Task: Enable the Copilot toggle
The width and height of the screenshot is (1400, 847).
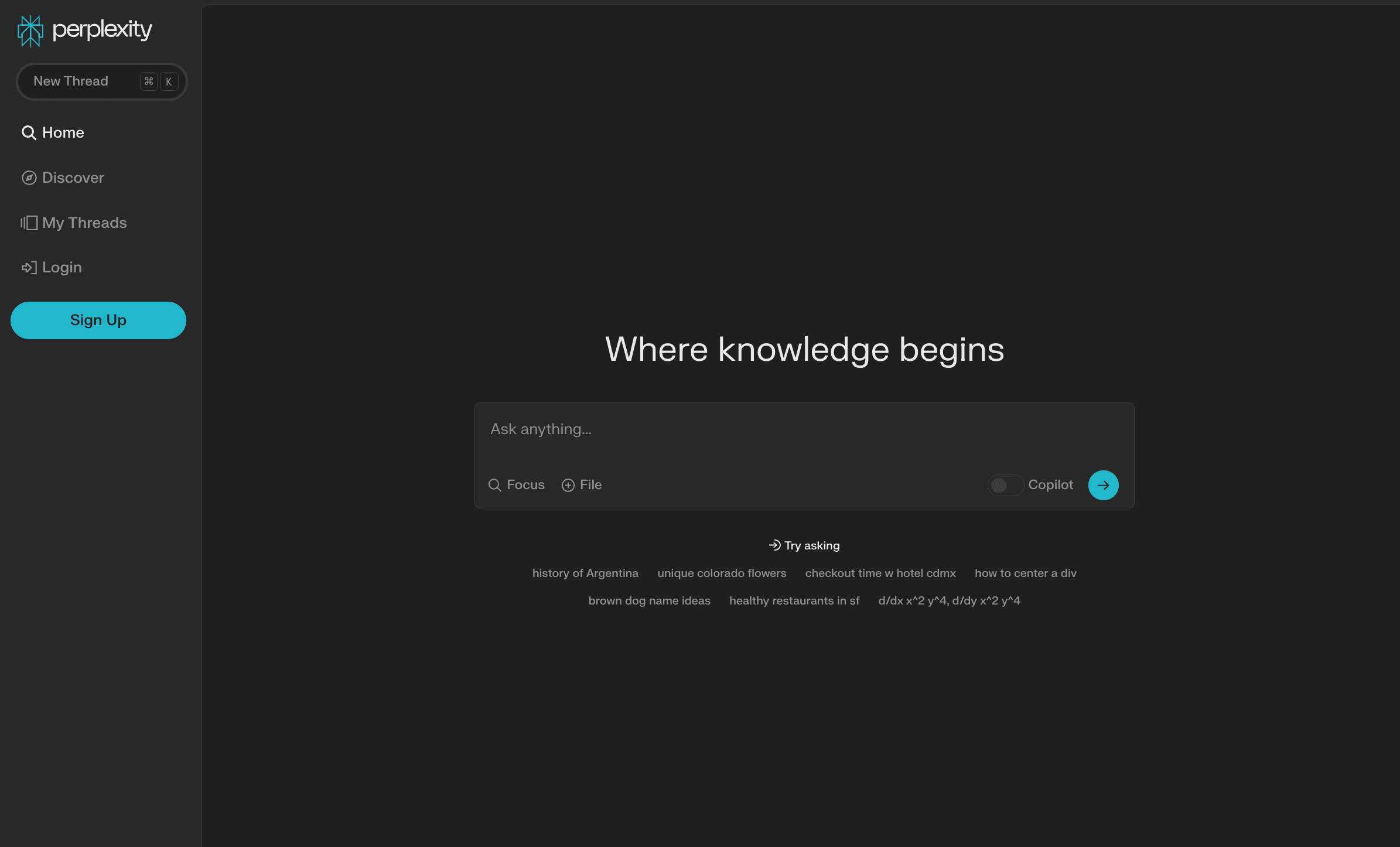Action: pos(1004,485)
